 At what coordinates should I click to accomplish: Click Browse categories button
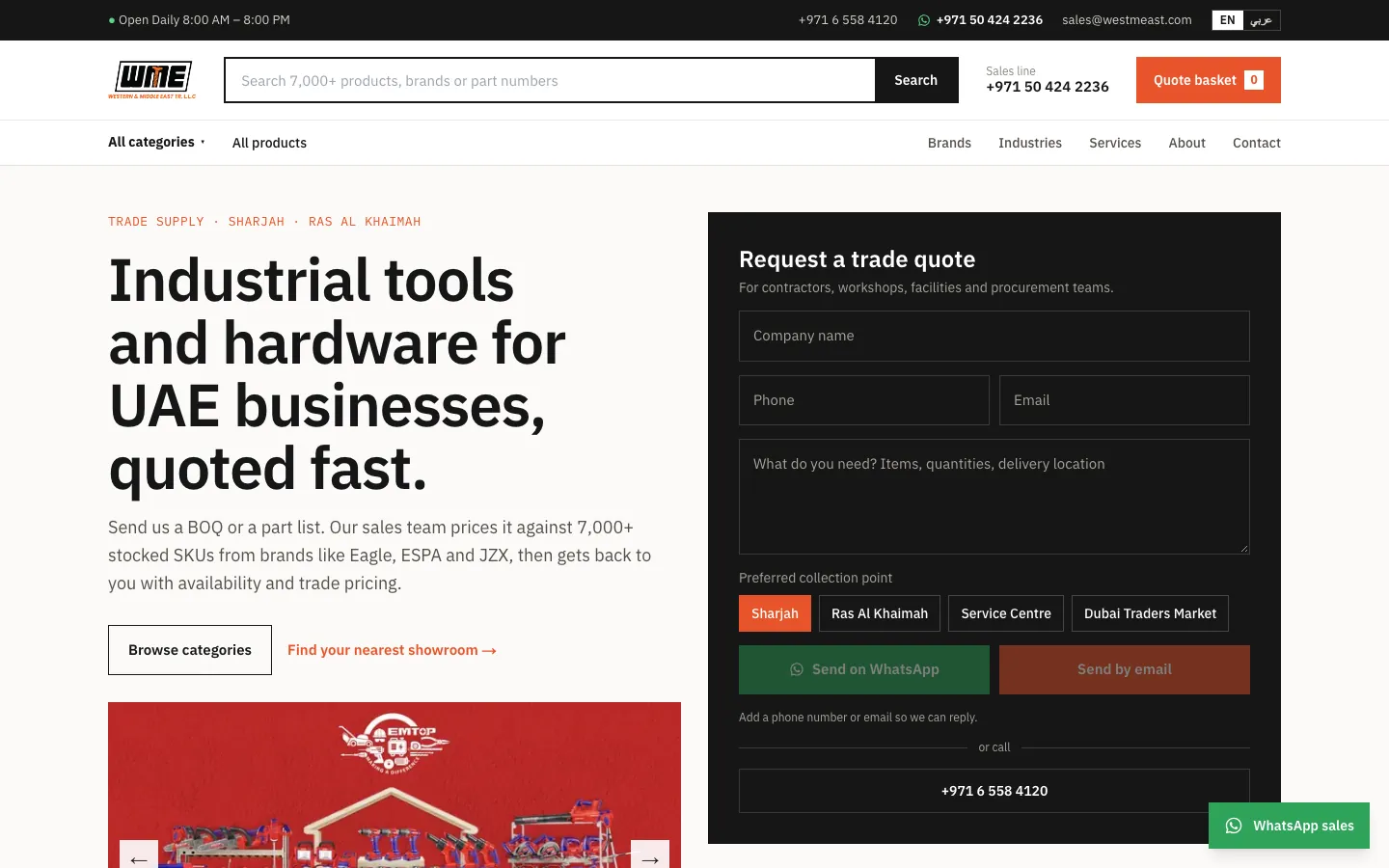tap(190, 650)
